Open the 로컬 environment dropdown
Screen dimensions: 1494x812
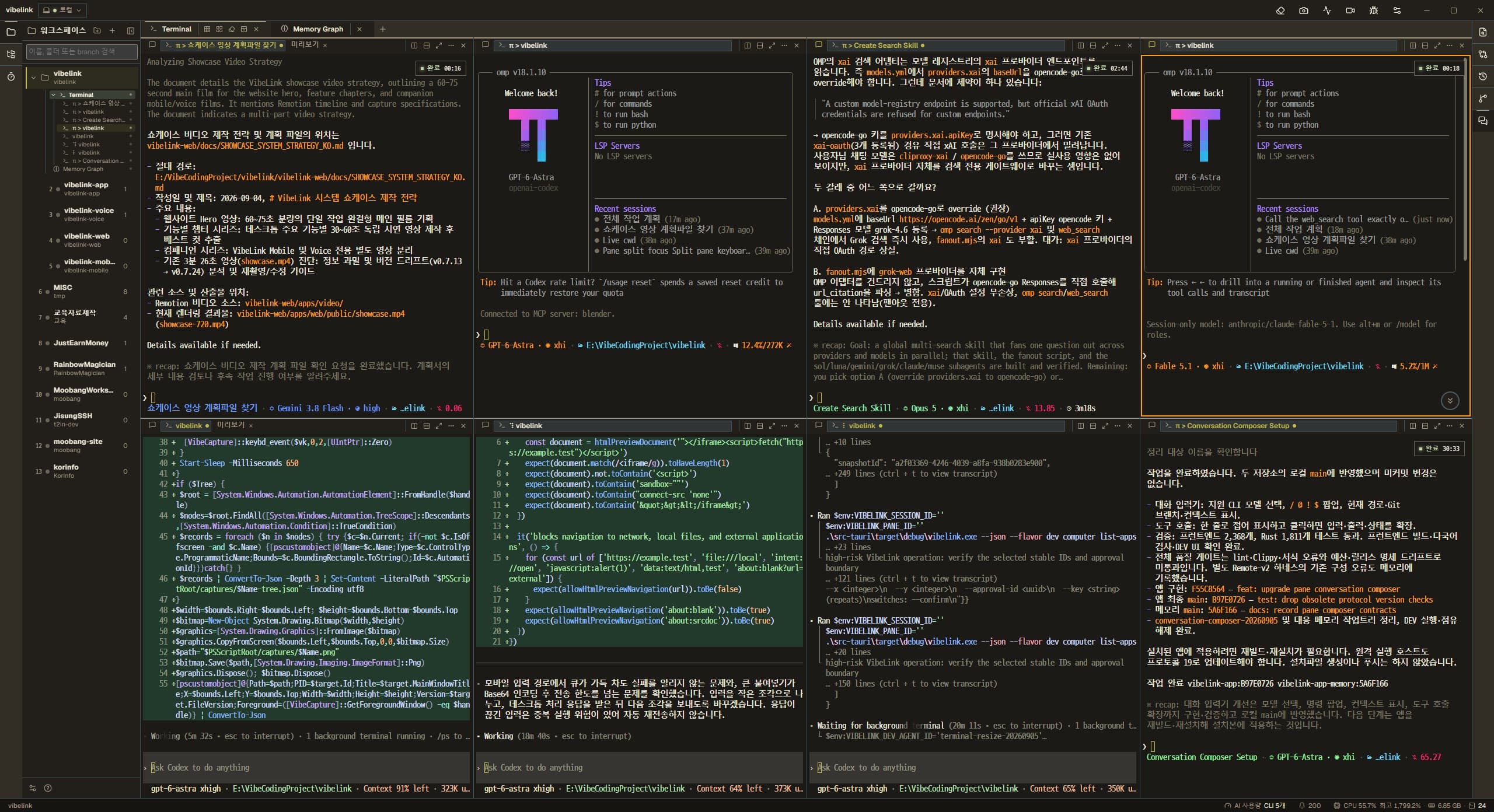(62, 10)
